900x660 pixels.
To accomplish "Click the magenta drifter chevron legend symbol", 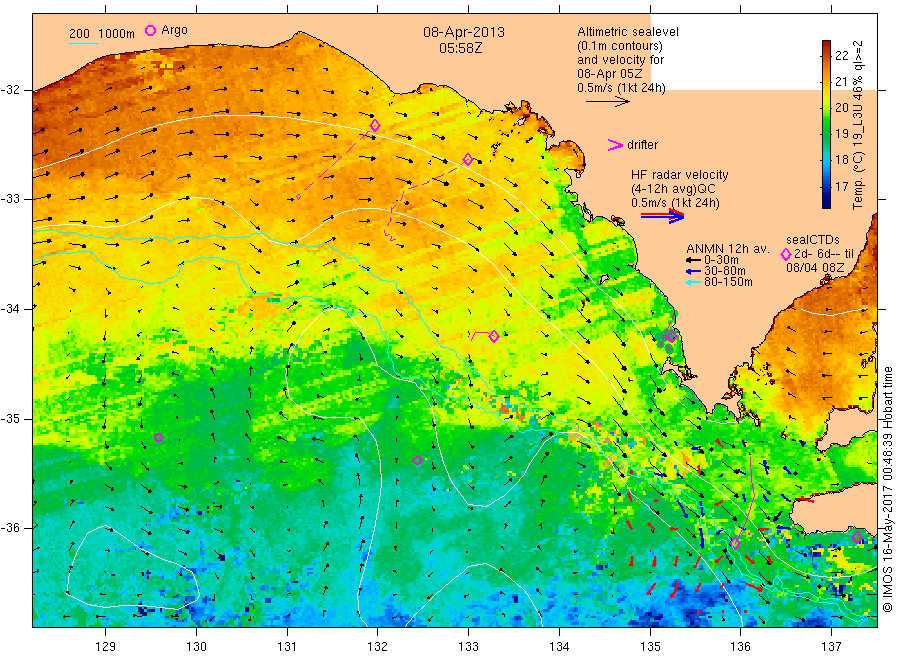I will pyautogui.click(x=615, y=145).
